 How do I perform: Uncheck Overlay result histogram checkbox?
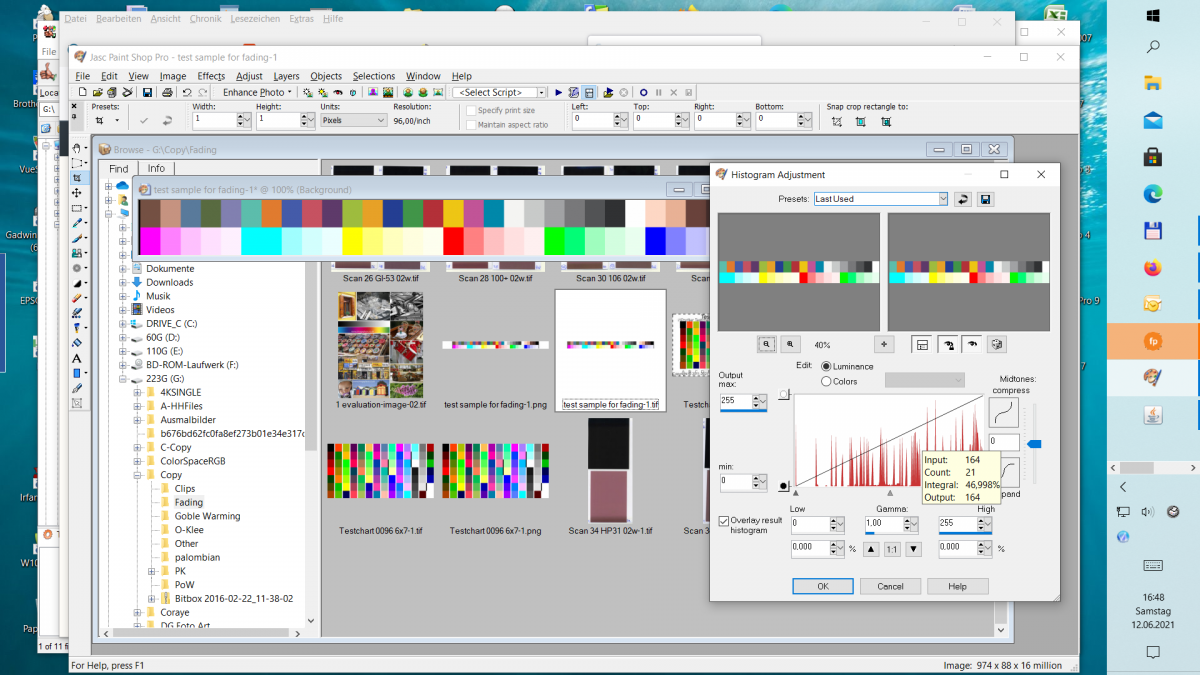pyautogui.click(x=724, y=521)
